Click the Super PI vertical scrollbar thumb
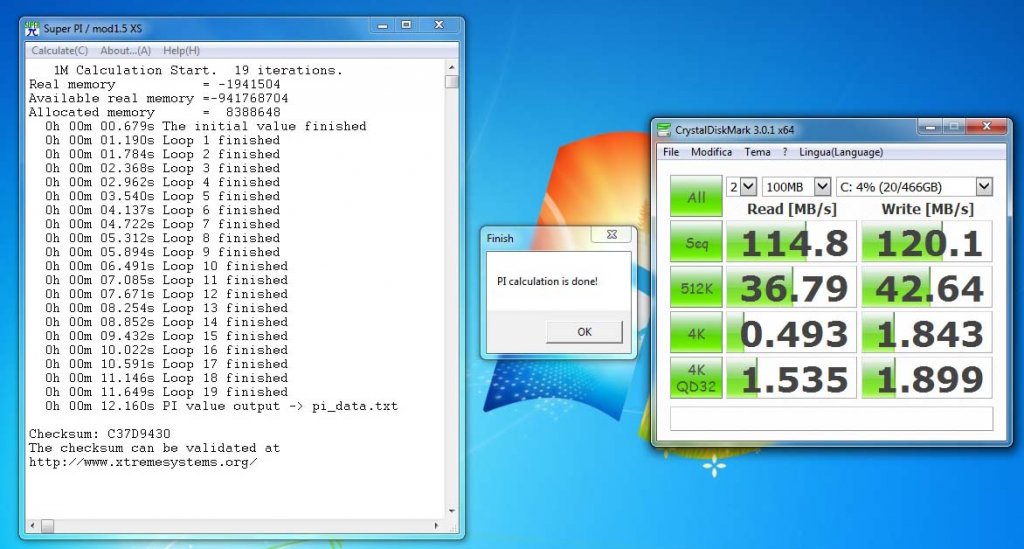The width and height of the screenshot is (1024, 549). (451, 82)
